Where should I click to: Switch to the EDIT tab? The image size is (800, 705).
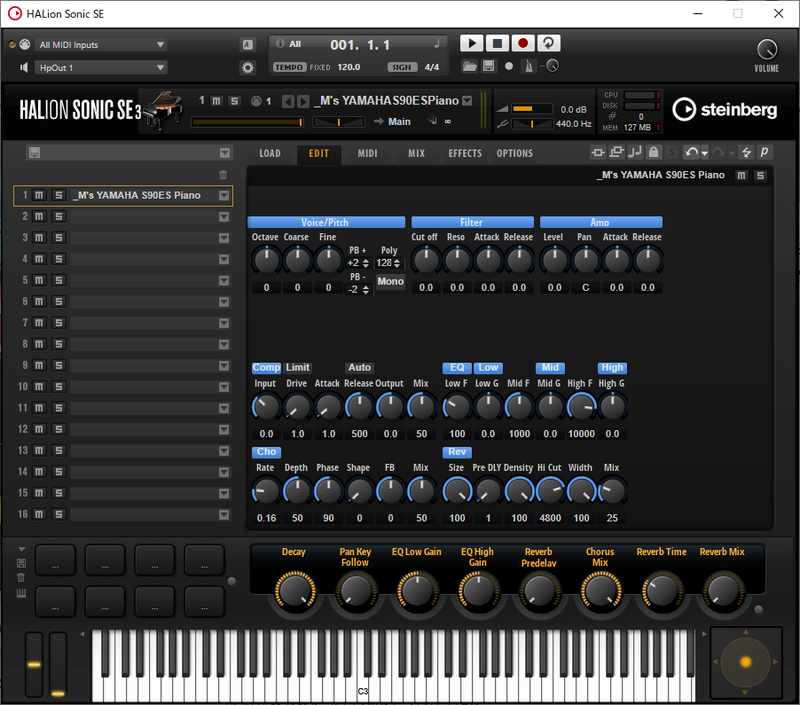coord(319,154)
